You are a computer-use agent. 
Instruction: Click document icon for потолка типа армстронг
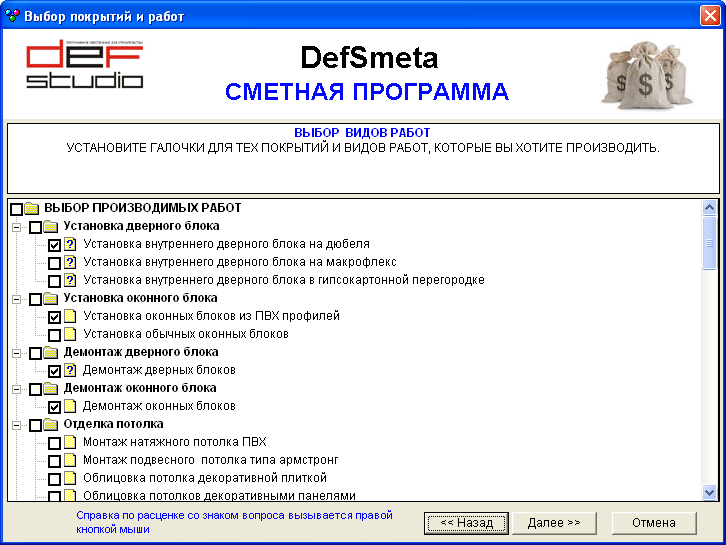[70, 460]
